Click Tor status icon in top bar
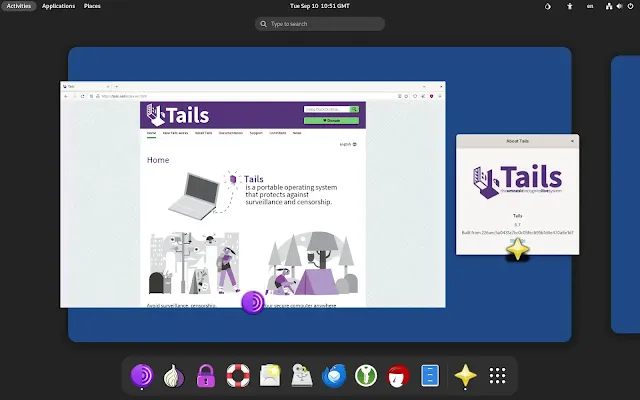640x400 pixels. pyautogui.click(x=548, y=6)
